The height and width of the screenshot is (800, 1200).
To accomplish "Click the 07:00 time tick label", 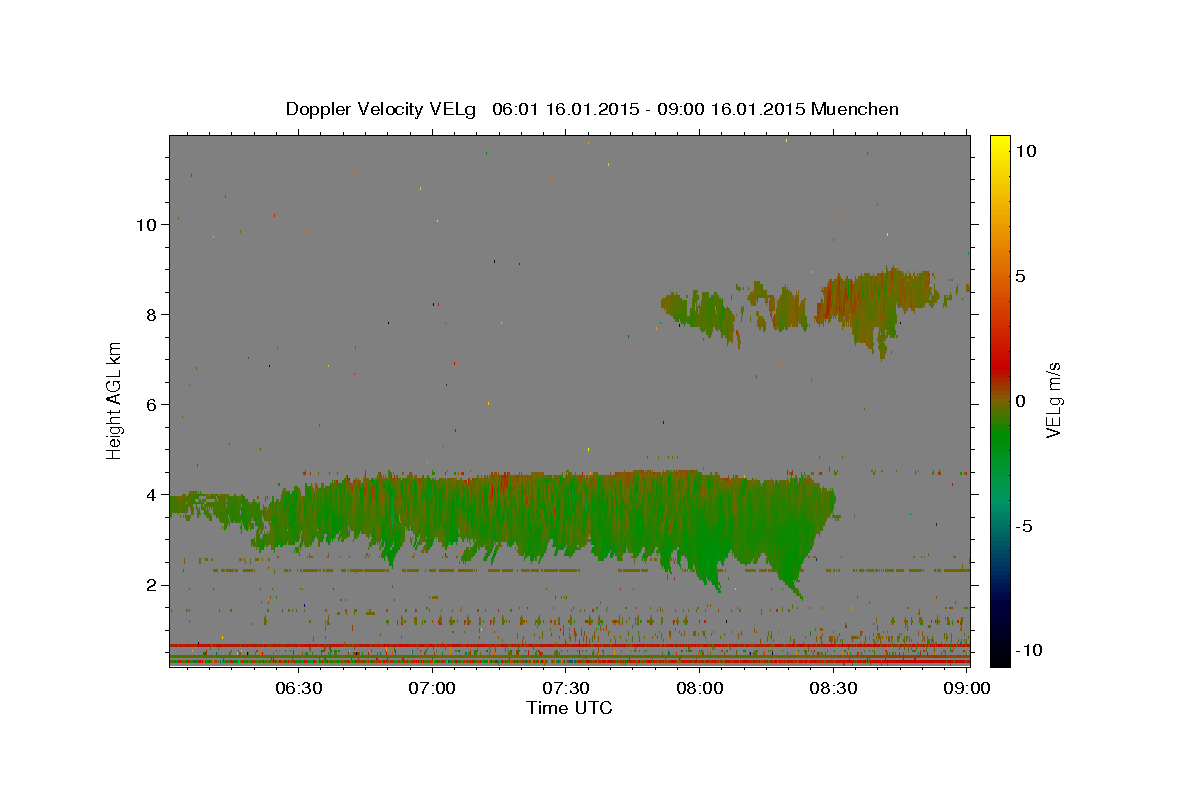I will click(433, 689).
